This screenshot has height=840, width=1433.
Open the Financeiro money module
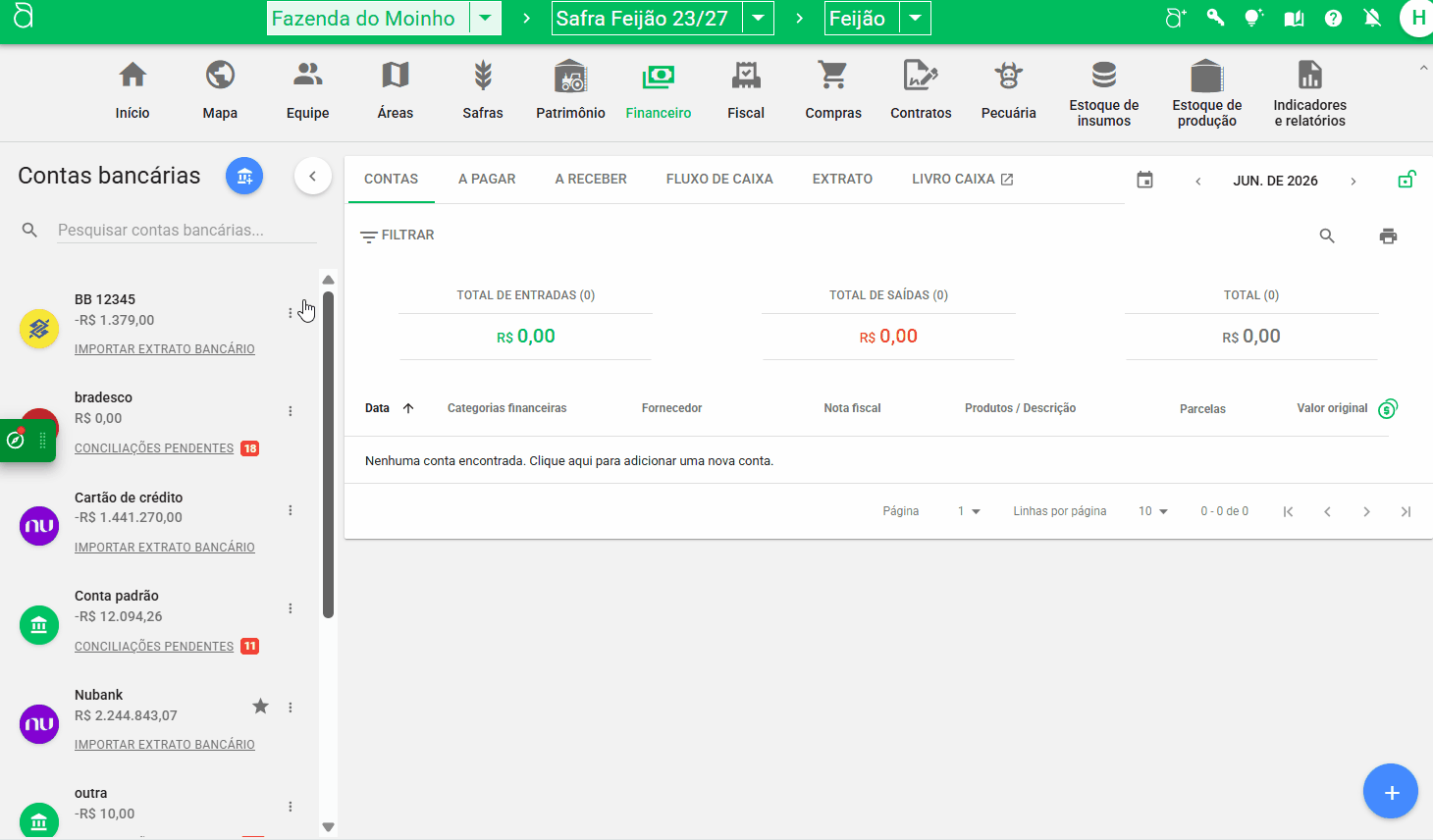point(659,90)
